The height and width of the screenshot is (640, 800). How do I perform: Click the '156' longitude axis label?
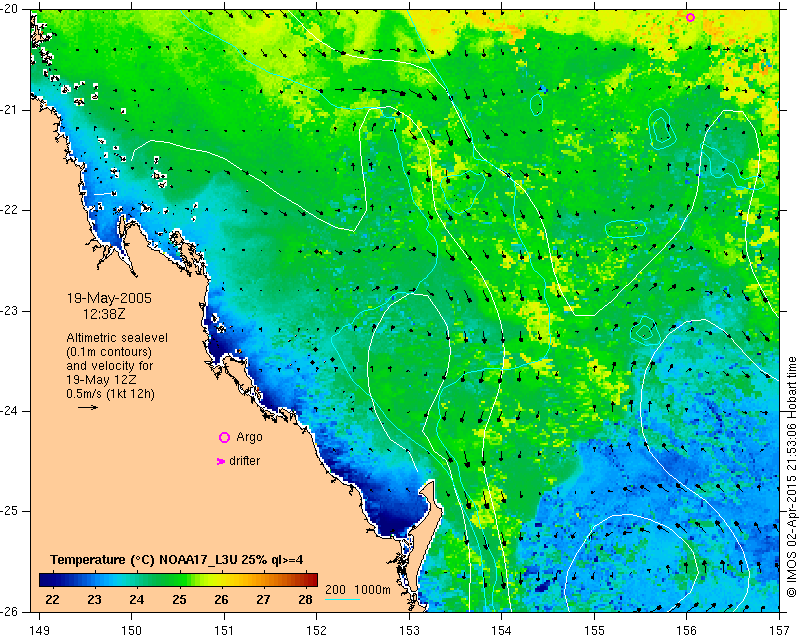[687, 631]
